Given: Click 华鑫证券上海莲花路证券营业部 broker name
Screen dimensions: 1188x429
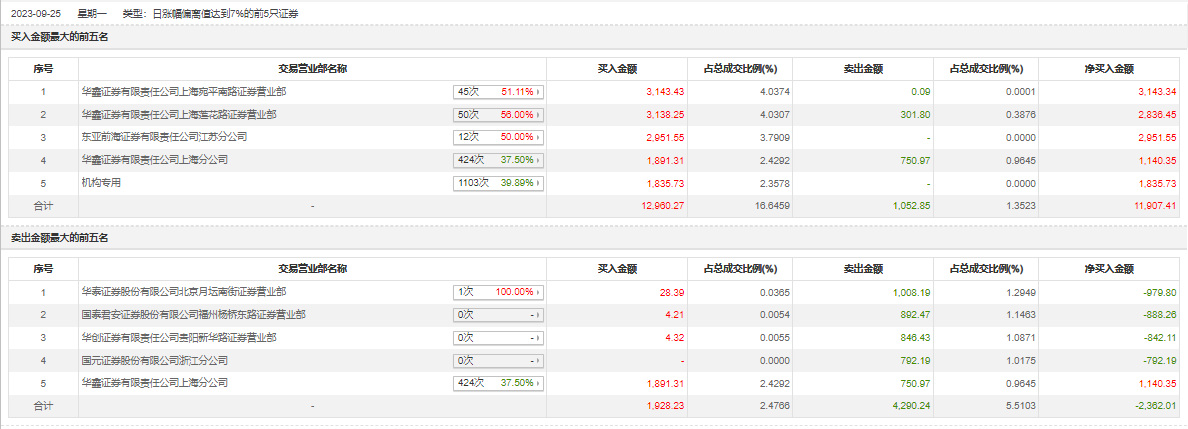Looking at the screenshot, I should 178,114.
